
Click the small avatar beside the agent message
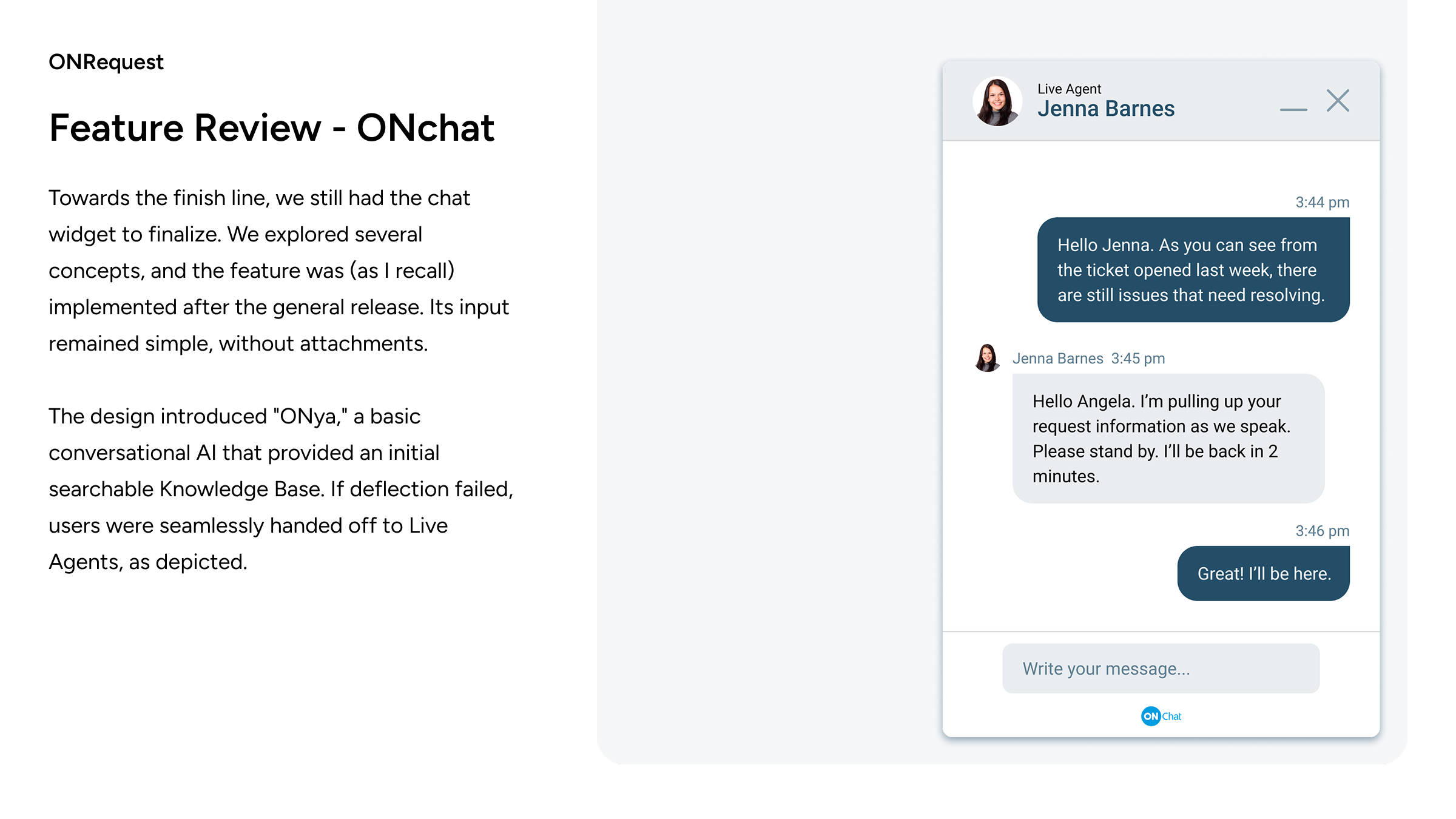point(987,358)
